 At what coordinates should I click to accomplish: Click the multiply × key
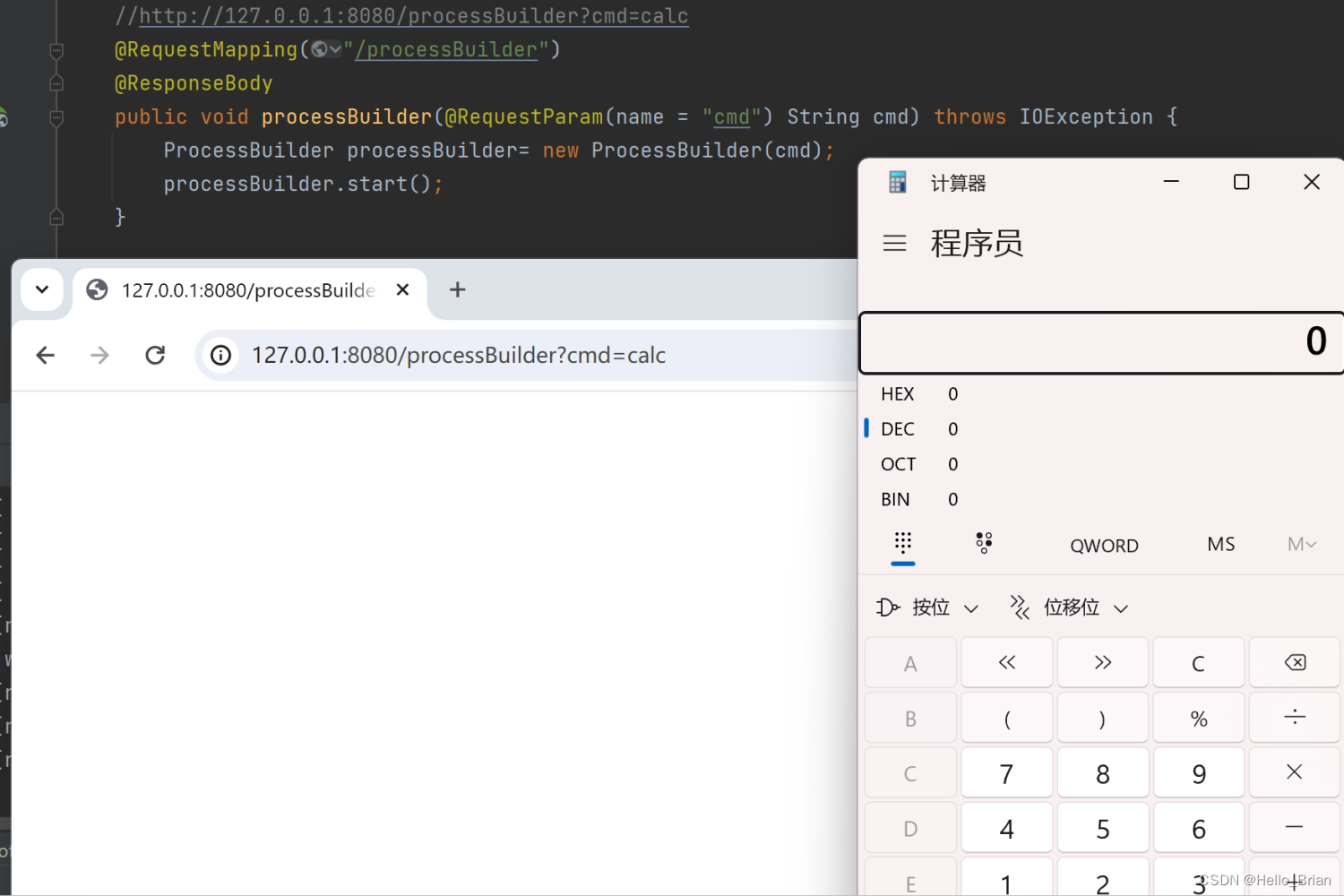pos(1295,772)
